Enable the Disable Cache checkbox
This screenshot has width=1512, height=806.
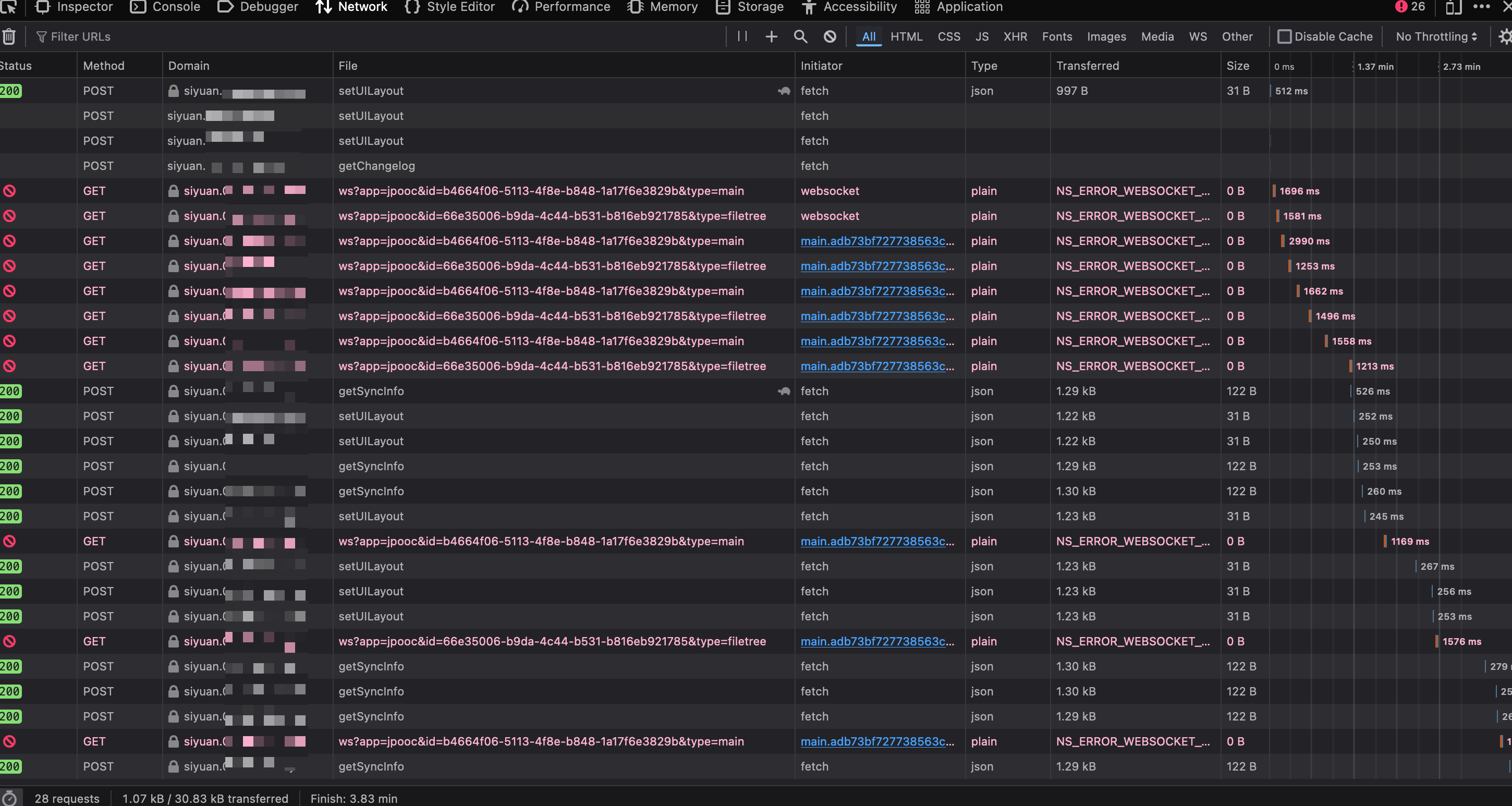[x=1284, y=36]
